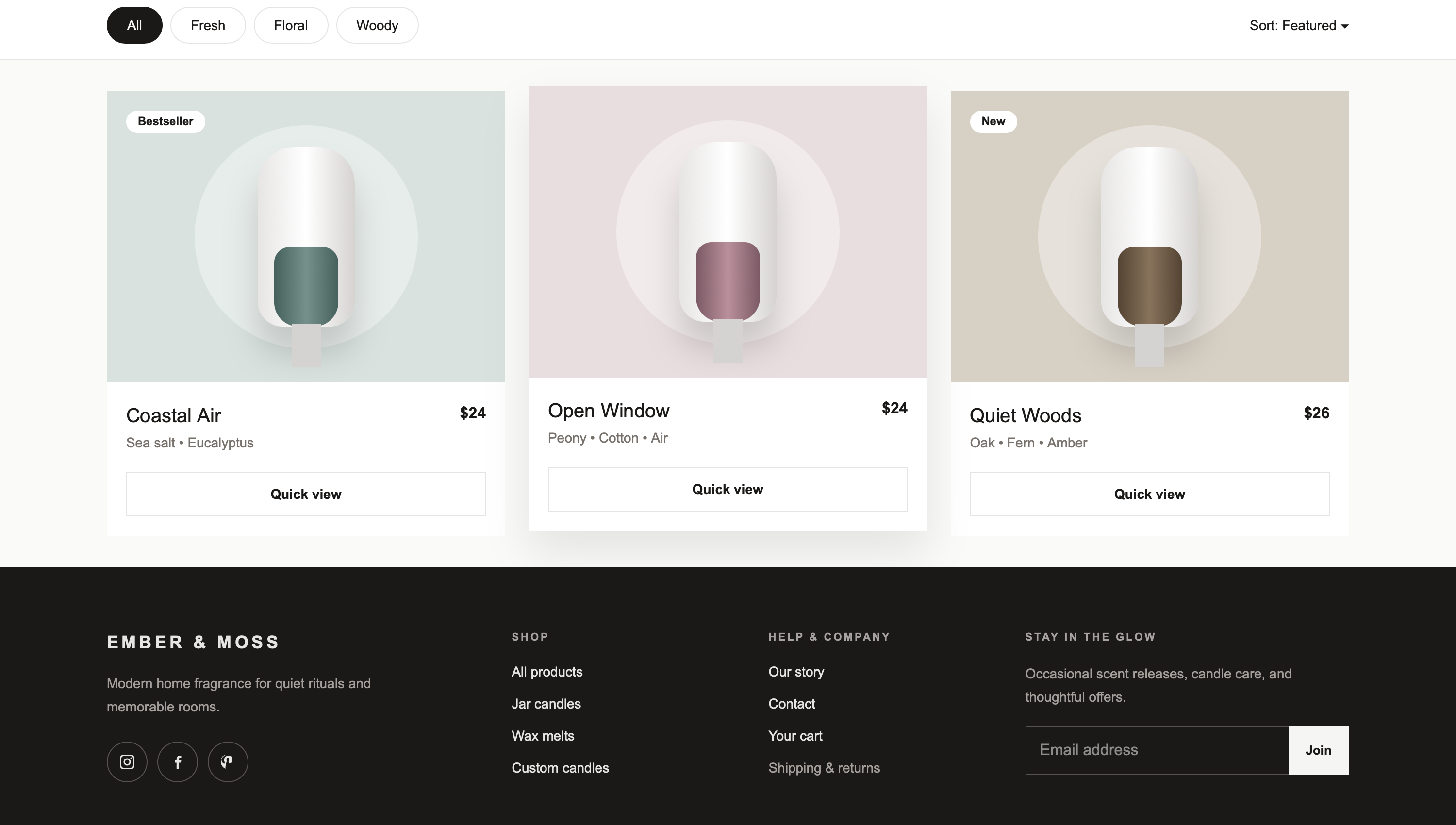Filter products by Woody
Viewport: 1456px width, 825px height.
pyautogui.click(x=377, y=26)
